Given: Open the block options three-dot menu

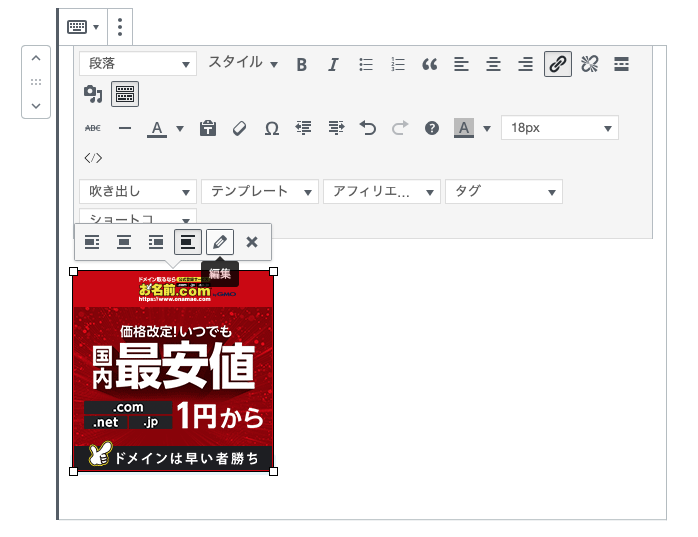Looking at the screenshot, I should click(120, 27).
